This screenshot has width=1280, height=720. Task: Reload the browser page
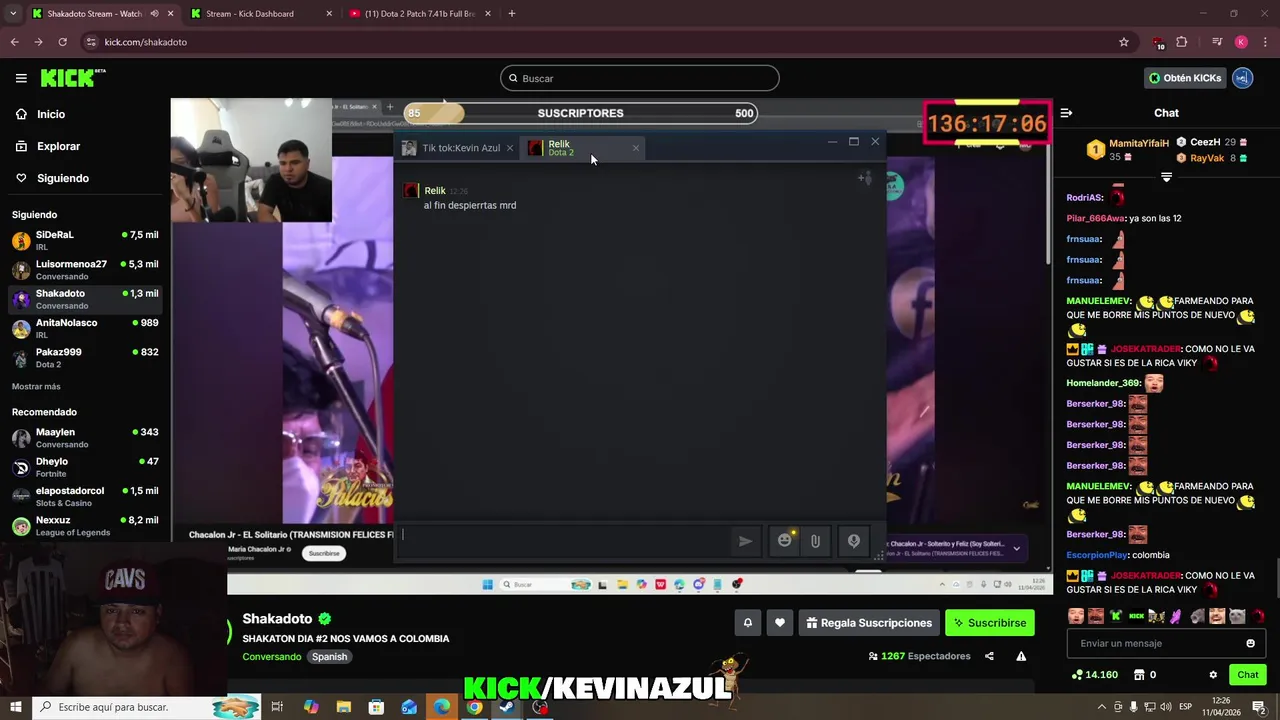click(62, 42)
